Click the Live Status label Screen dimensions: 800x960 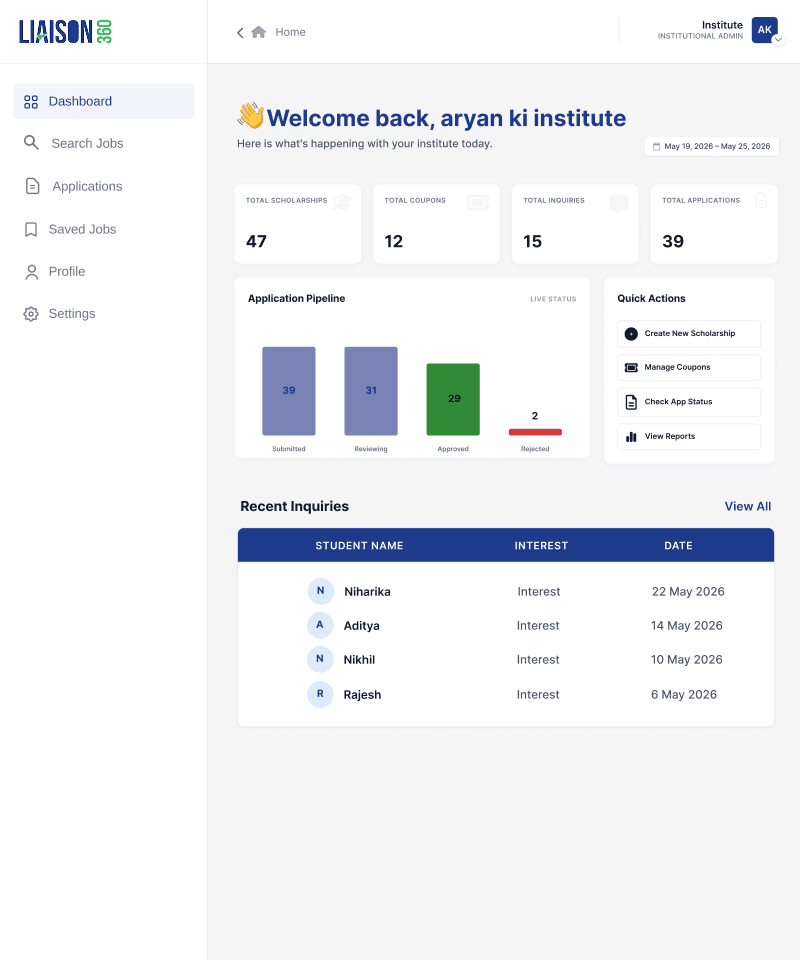tap(553, 299)
